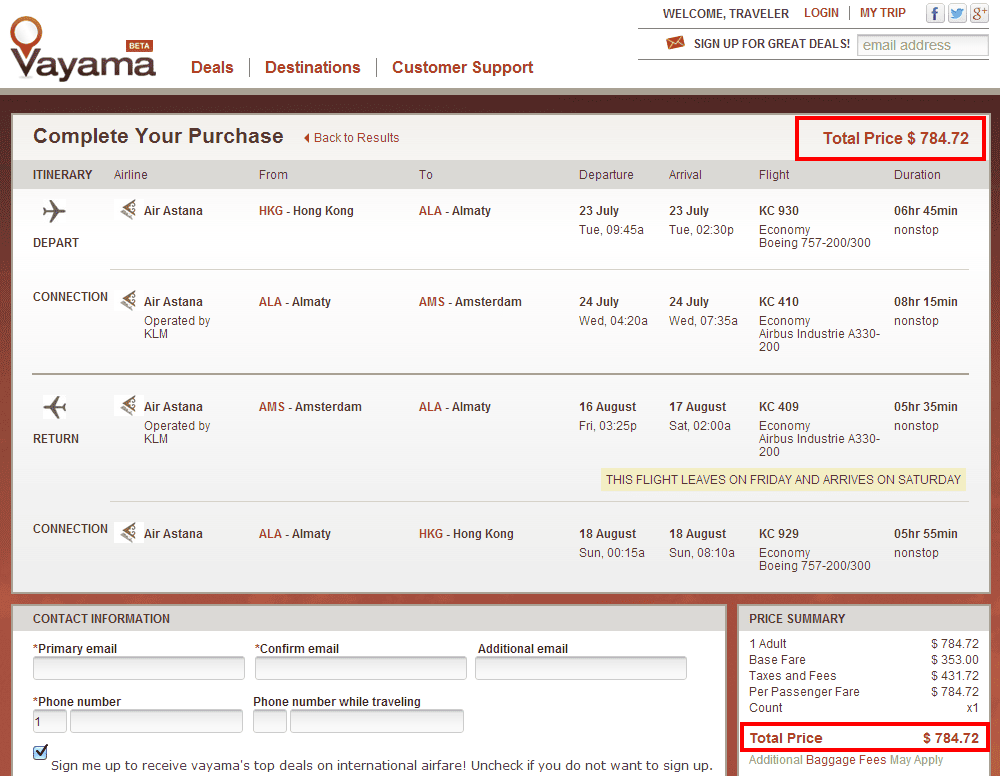Click the return airplane icon
The height and width of the screenshot is (776, 1000).
(x=55, y=407)
